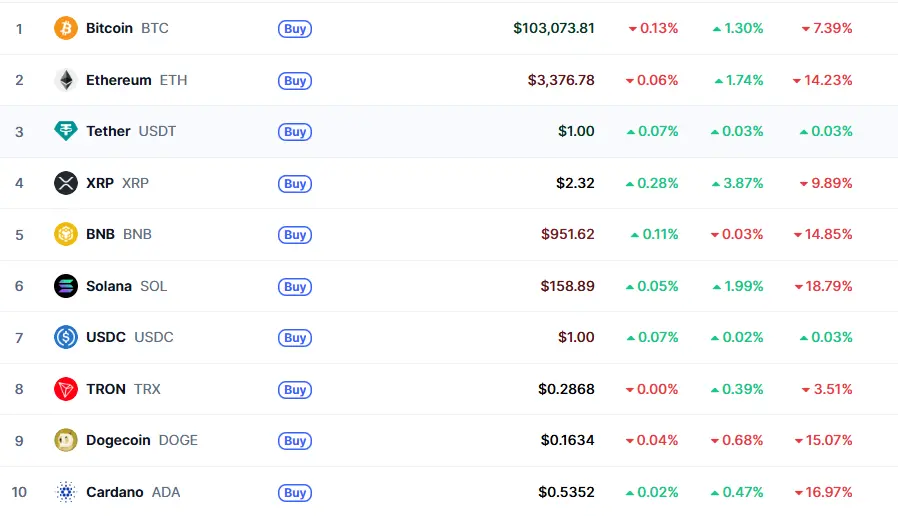Click Buy in the Cardano row
898x517 pixels.
coord(295,492)
